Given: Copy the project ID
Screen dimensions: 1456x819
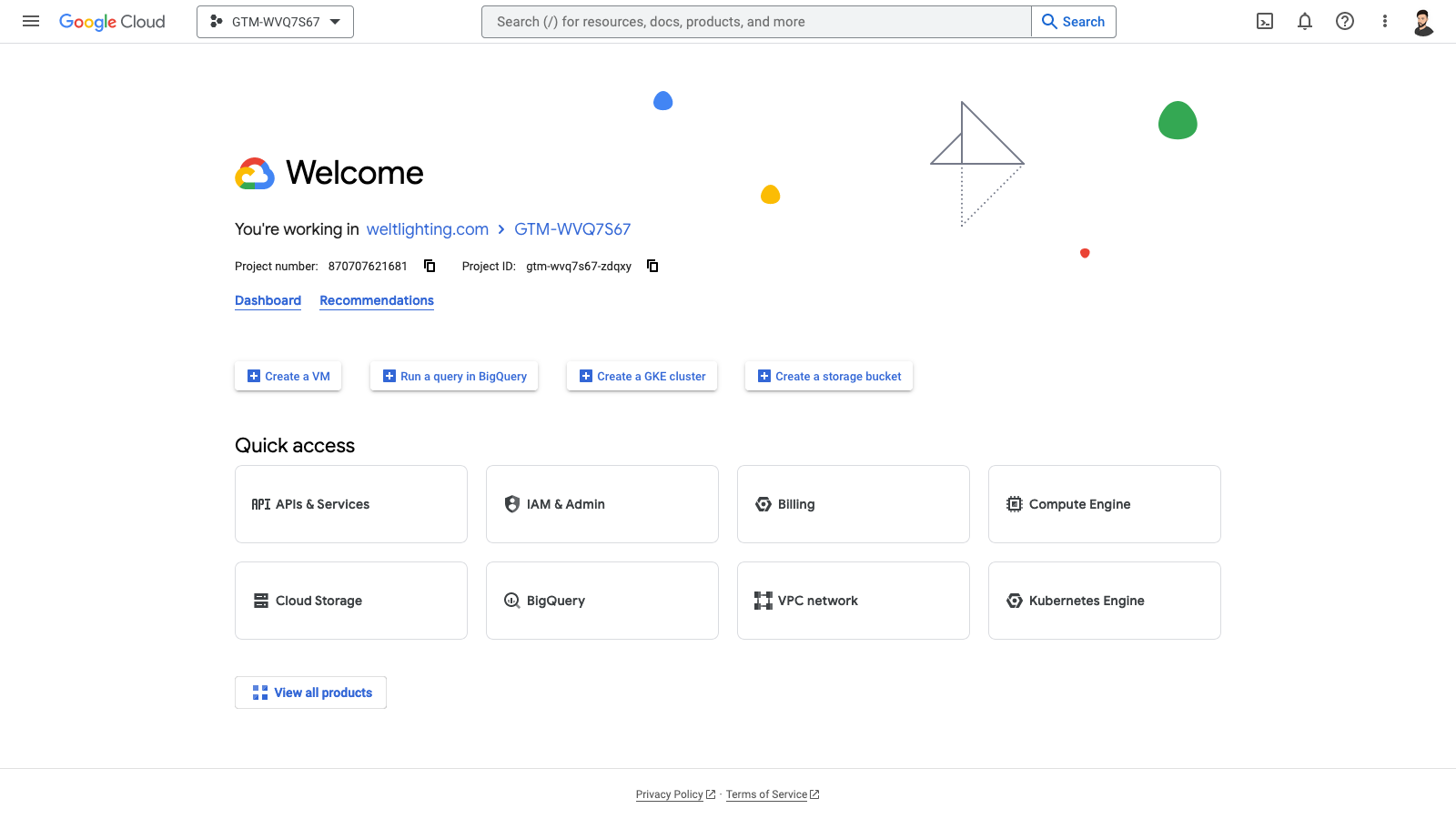Looking at the screenshot, I should click(x=652, y=266).
